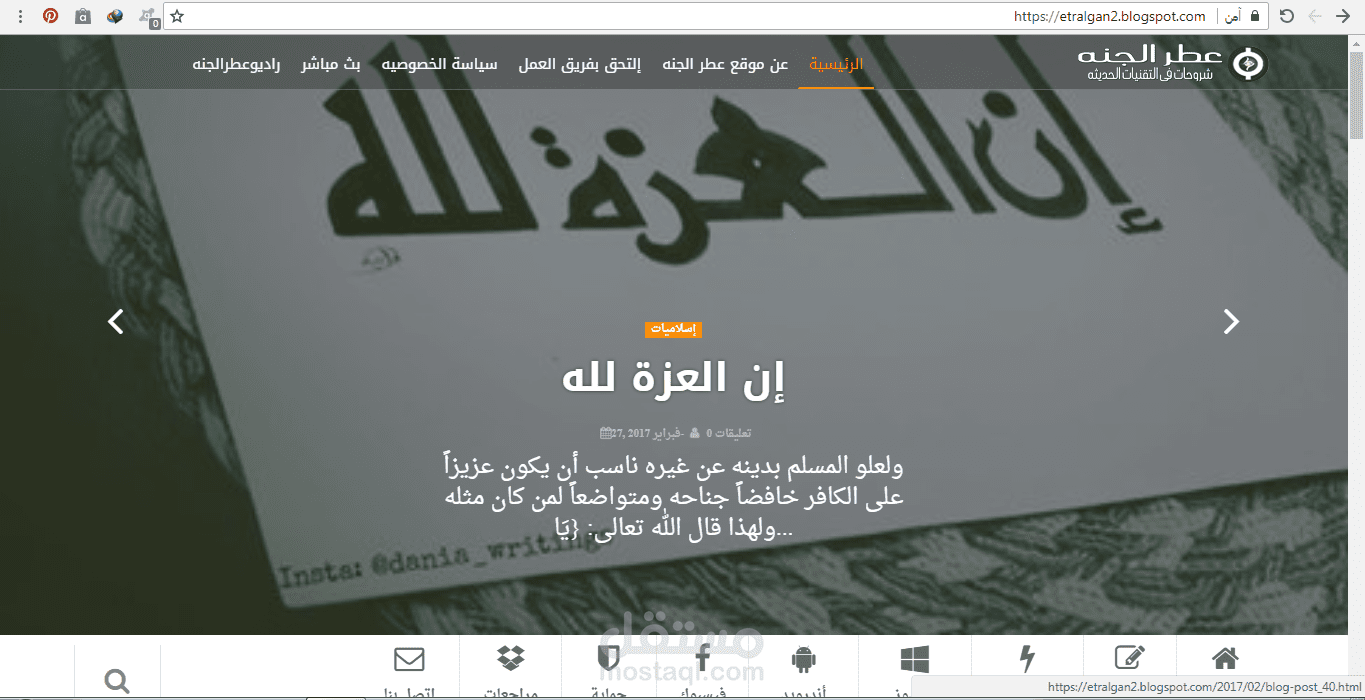Image resolution: width=1365 pixels, height=700 pixels.
Task: Open the Dropbox reviews category icon
Action: click(511, 659)
